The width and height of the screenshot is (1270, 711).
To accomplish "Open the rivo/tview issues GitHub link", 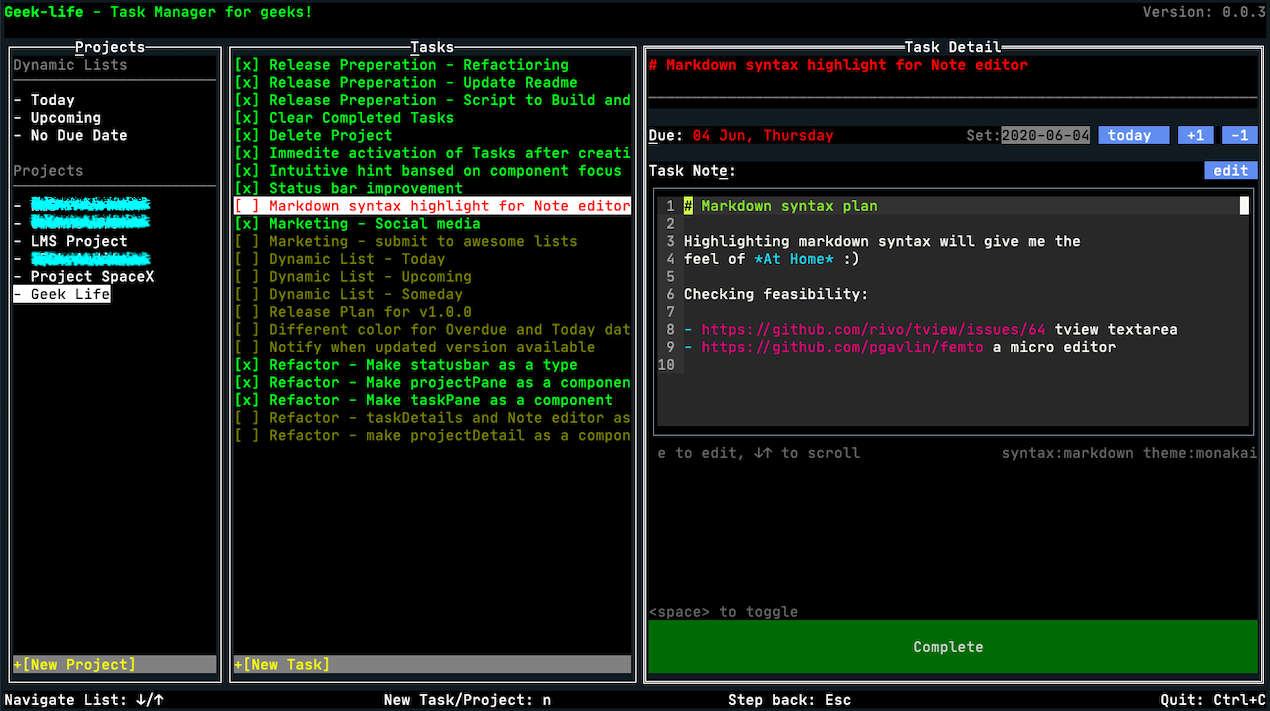I will [x=873, y=330].
